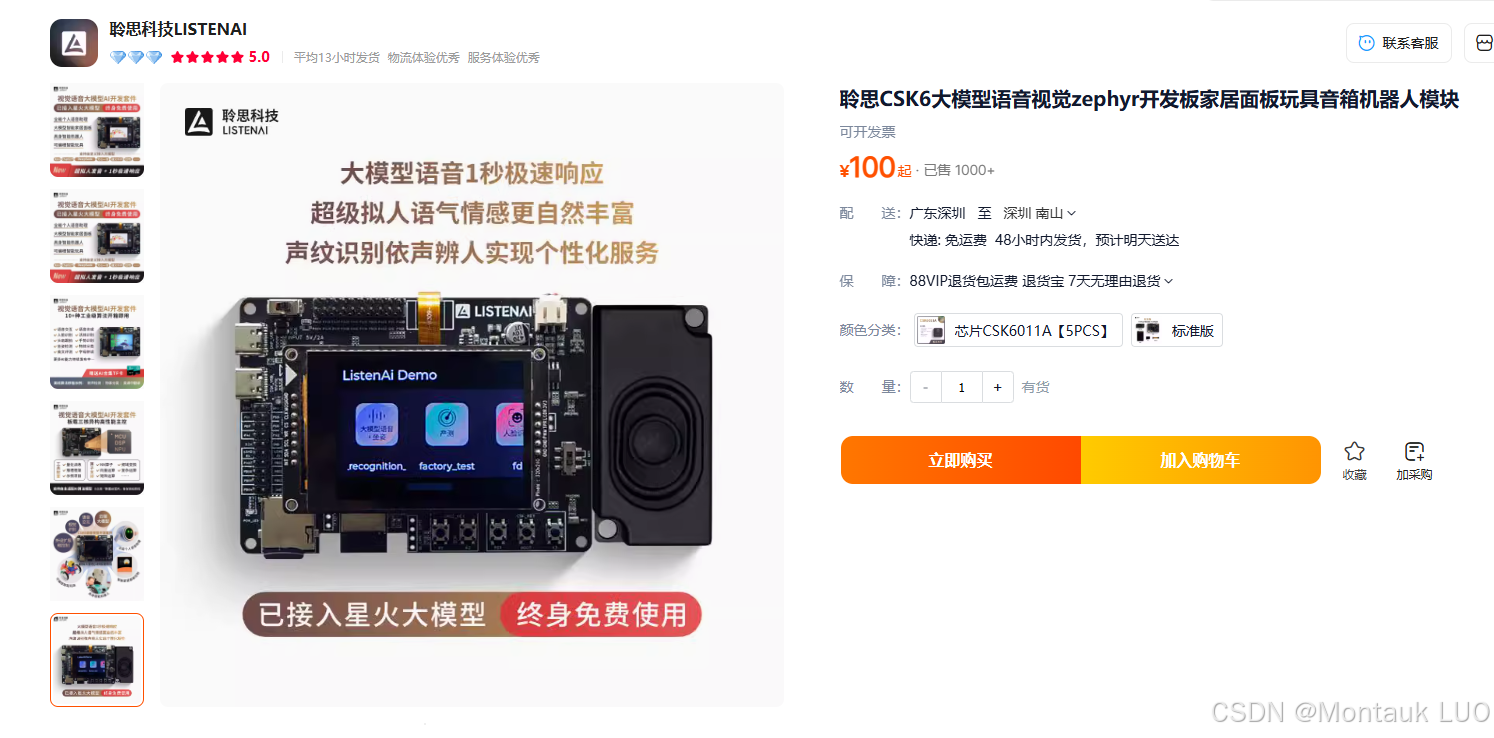Click the 收藏 star icon
The height and width of the screenshot is (738, 1494).
click(1354, 451)
